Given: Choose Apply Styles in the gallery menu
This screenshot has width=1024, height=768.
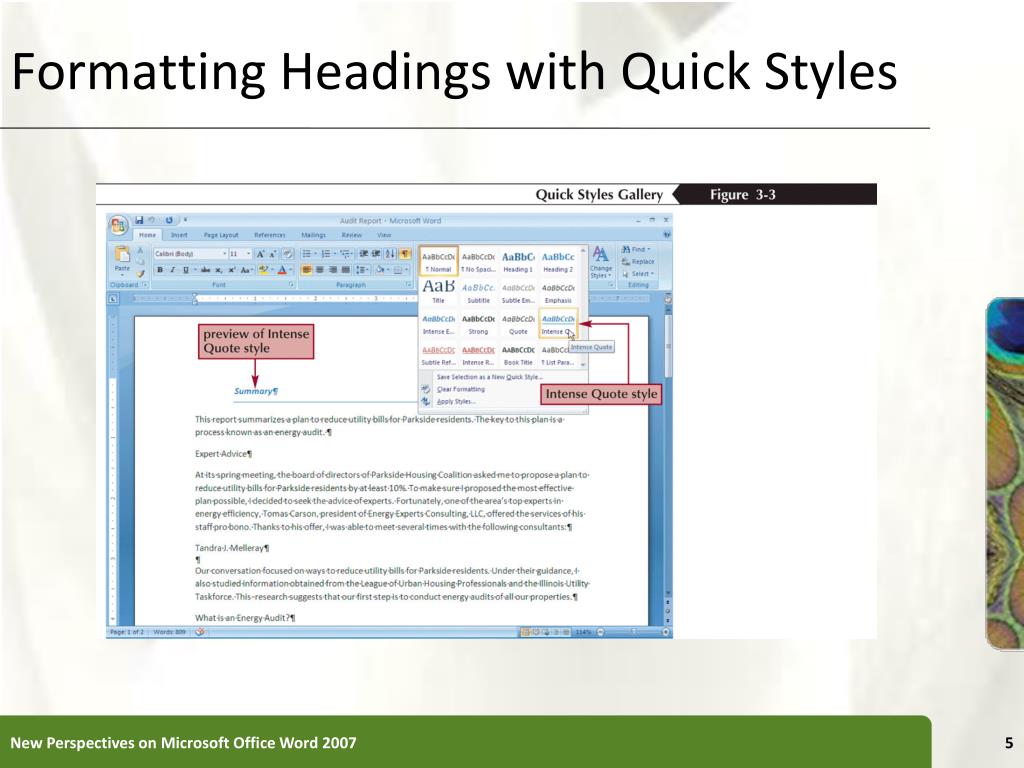Looking at the screenshot, I should [x=456, y=402].
